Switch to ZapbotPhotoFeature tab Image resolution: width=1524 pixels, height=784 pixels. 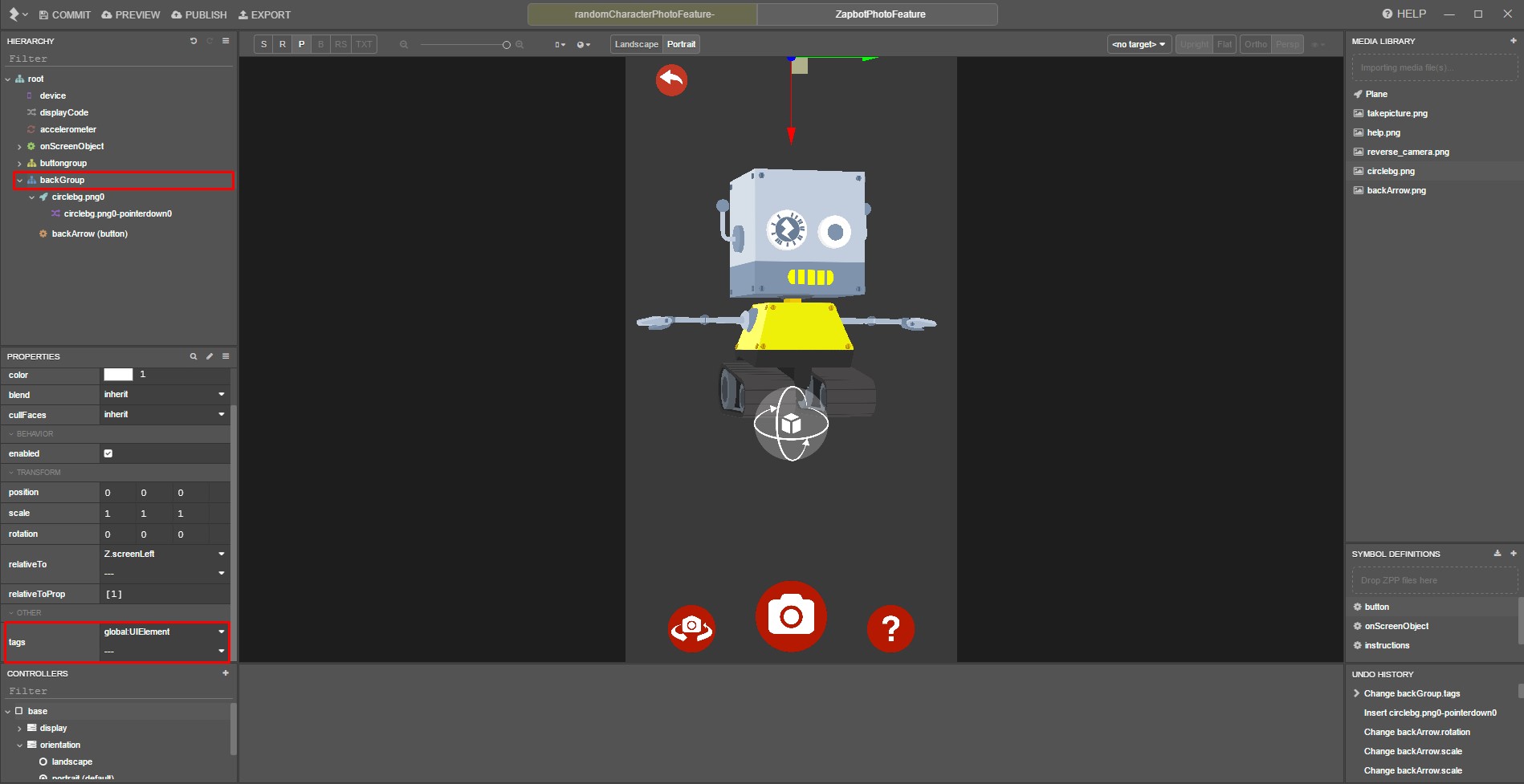click(x=879, y=14)
